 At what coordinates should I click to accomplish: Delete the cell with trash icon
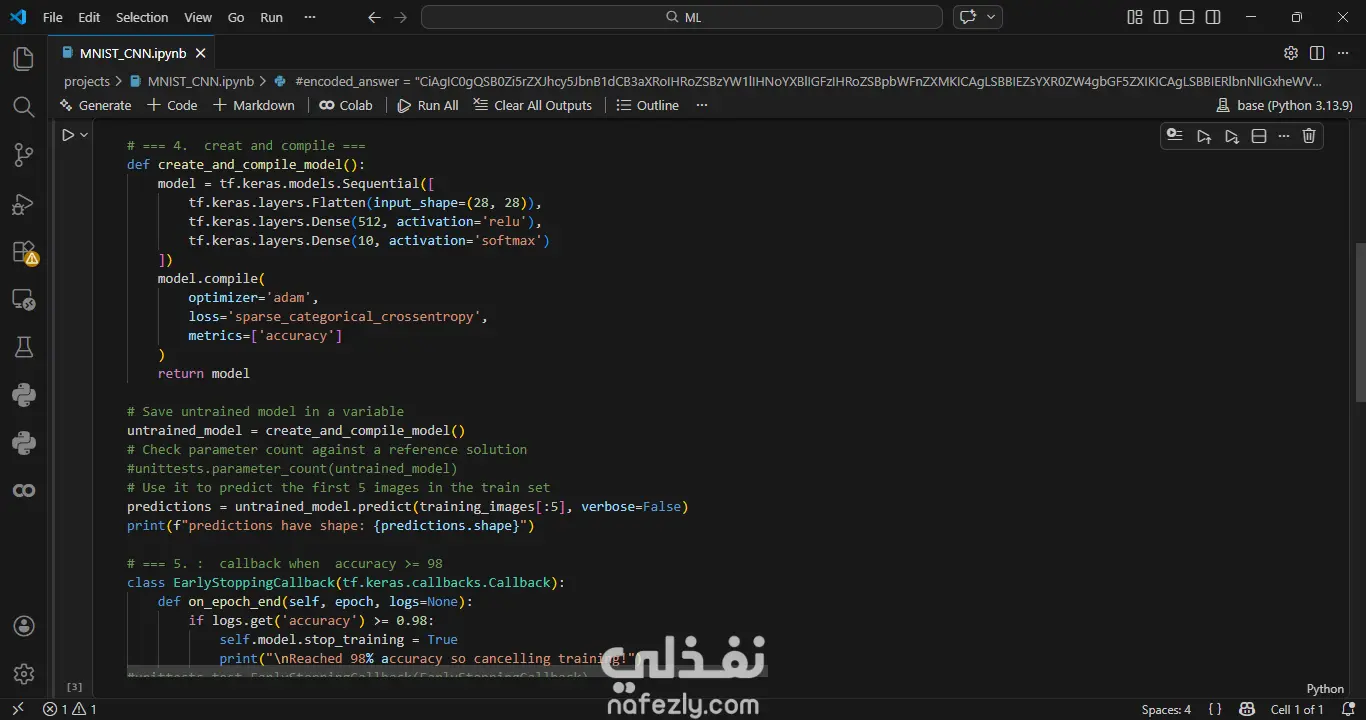(1309, 136)
